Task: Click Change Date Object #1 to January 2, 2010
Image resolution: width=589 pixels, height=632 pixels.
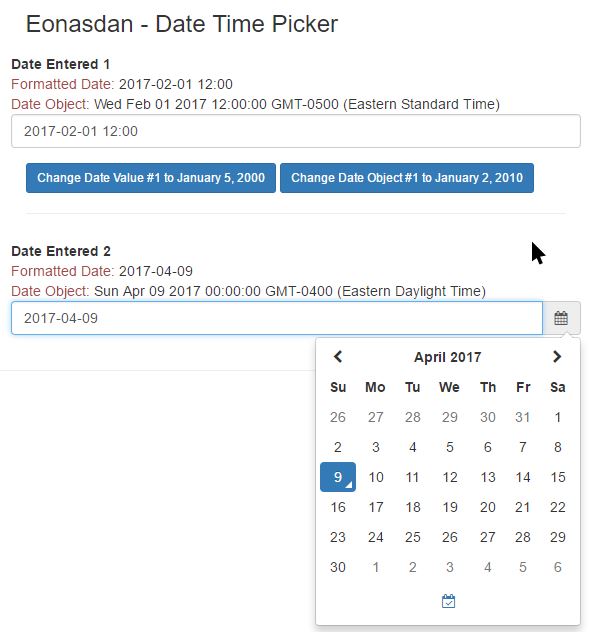Action: 407,178
